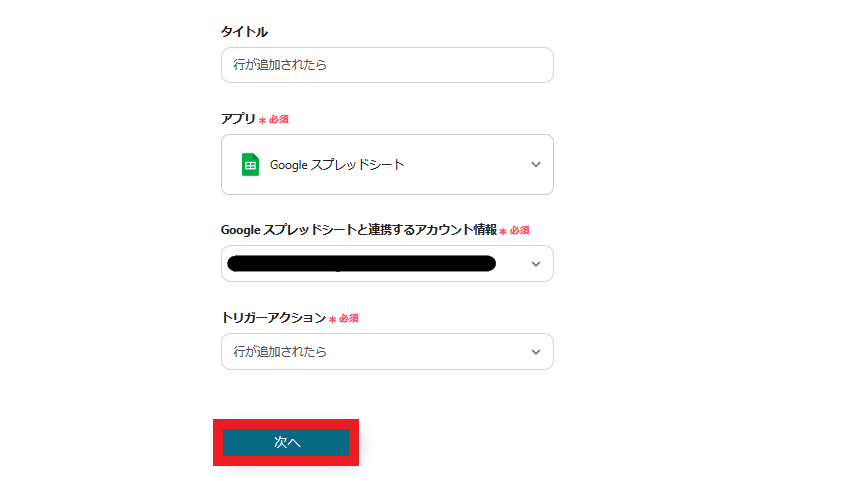Click the Google スプレッドシートと連携するアカウント情報 label

(359, 230)
